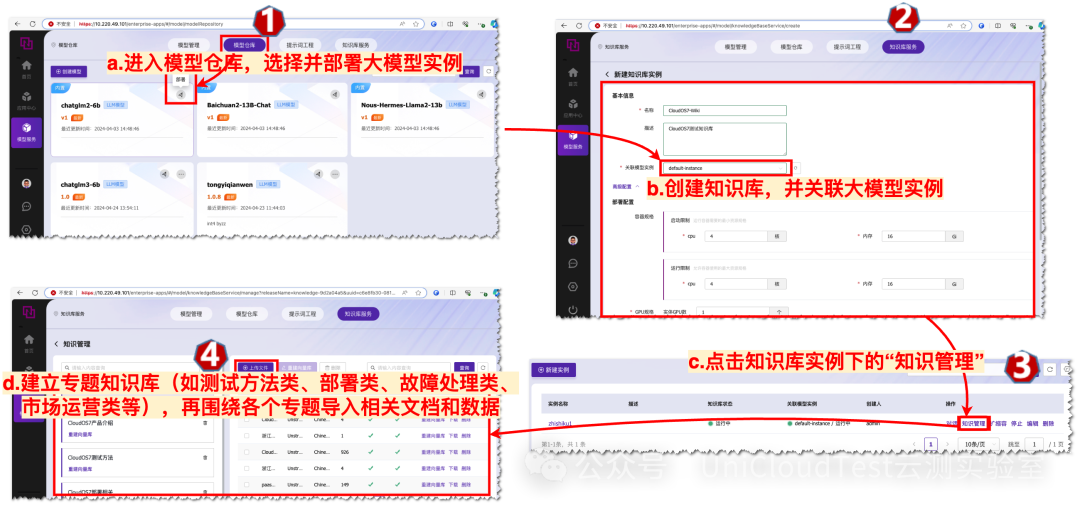Open zhishiku1 instance link
The height and width of the screenshot is (510, 1080).
560,423
